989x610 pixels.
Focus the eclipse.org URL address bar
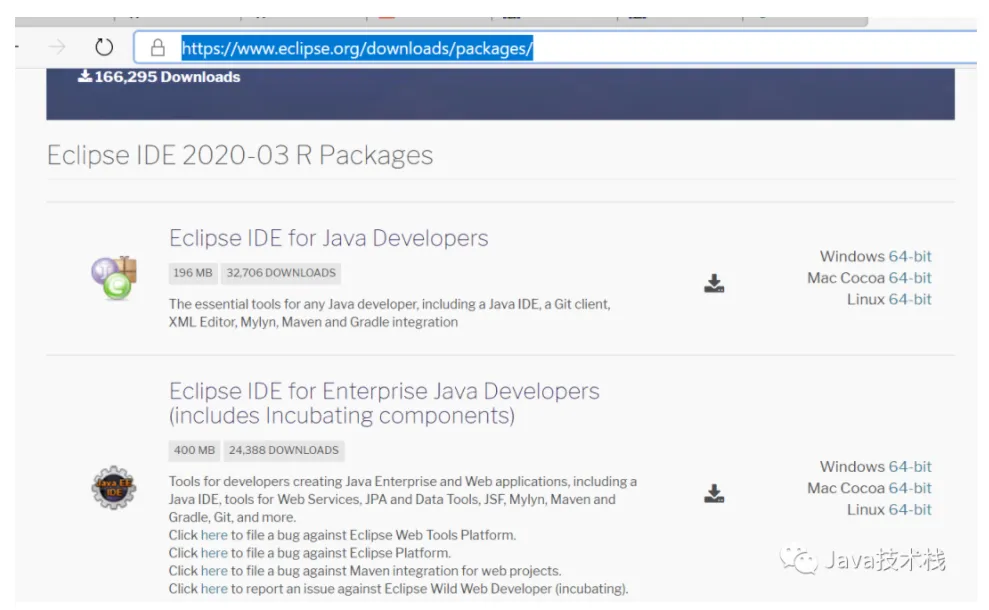[600, 48]
